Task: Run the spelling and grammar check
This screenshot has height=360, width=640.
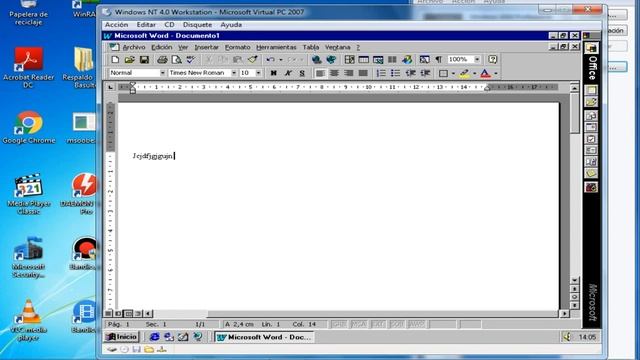Action: (191, 60)
